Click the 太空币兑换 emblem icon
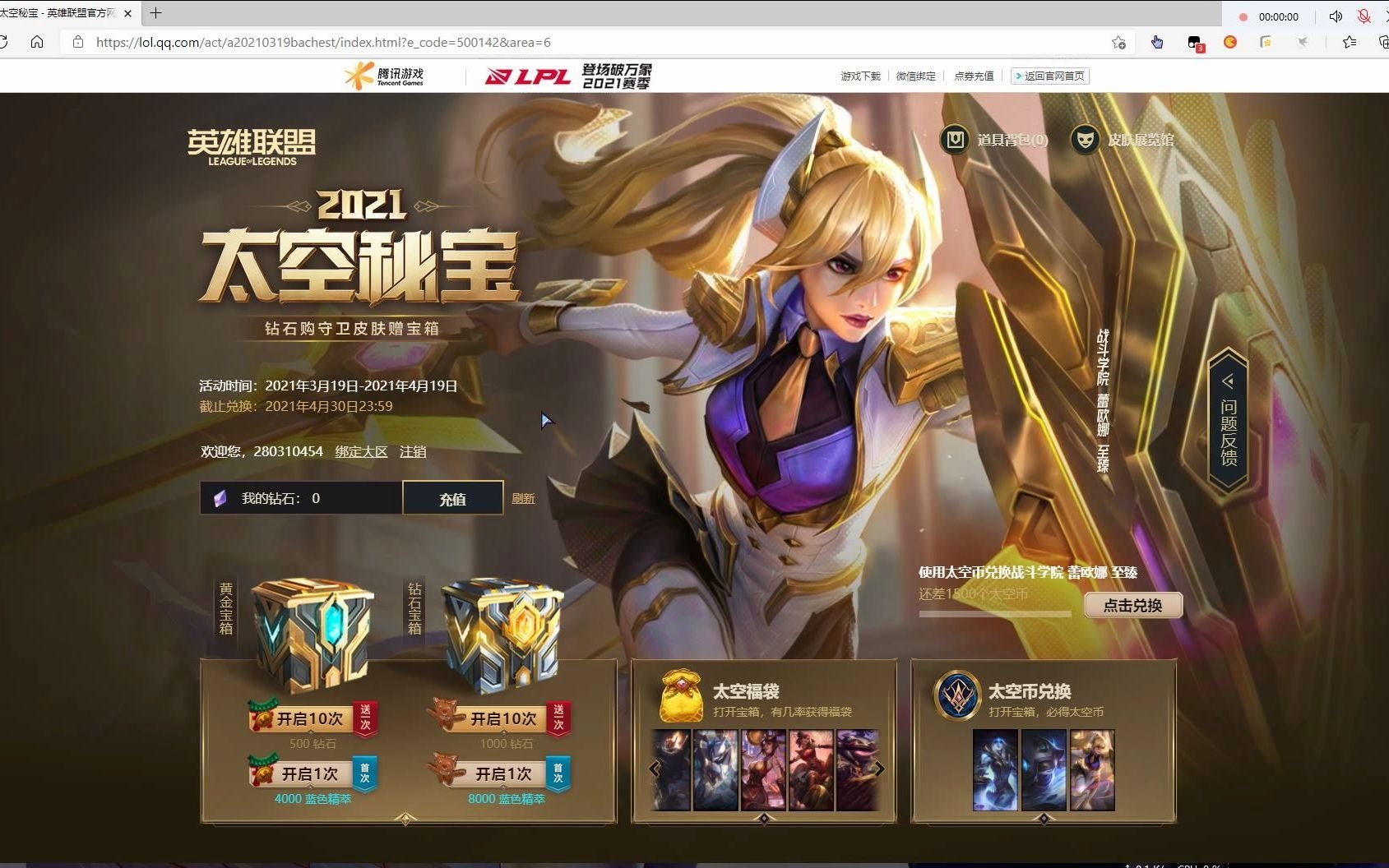1389x868 pixels. [x=957, y=695]
